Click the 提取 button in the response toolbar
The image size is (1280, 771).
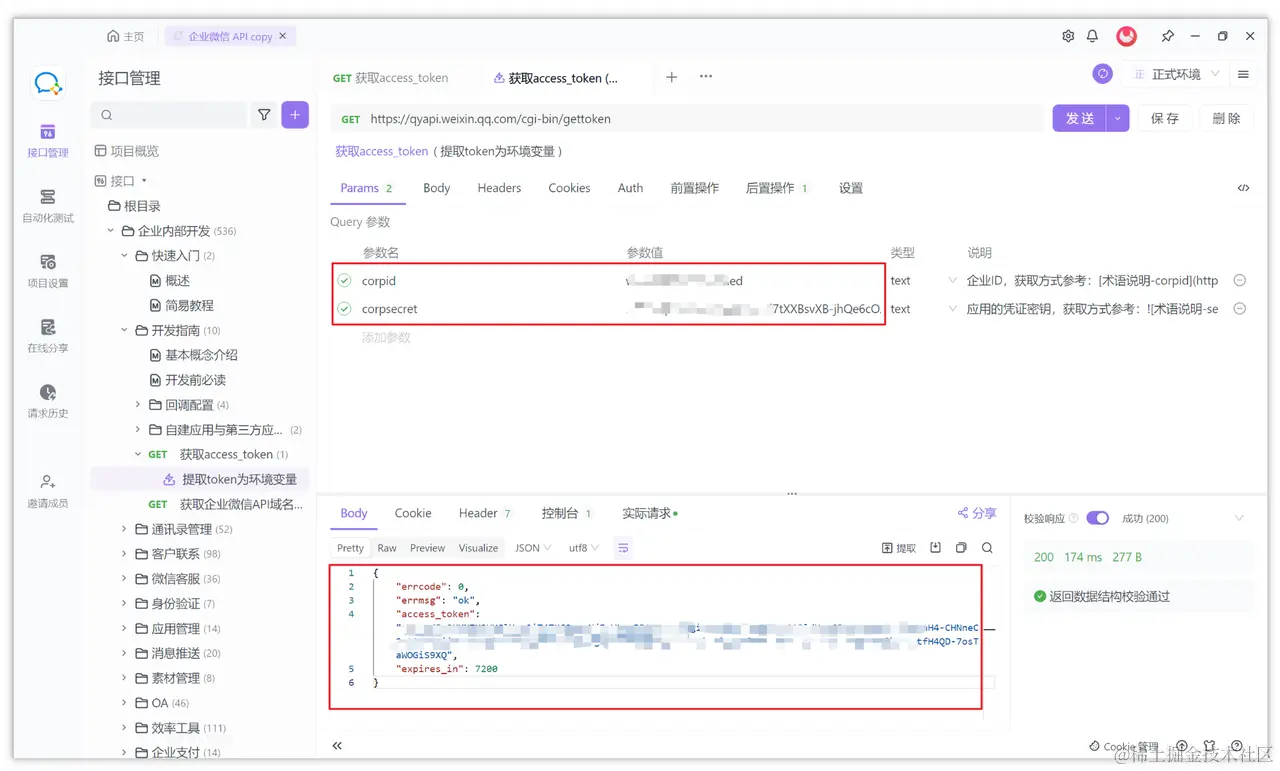[899, 548]
